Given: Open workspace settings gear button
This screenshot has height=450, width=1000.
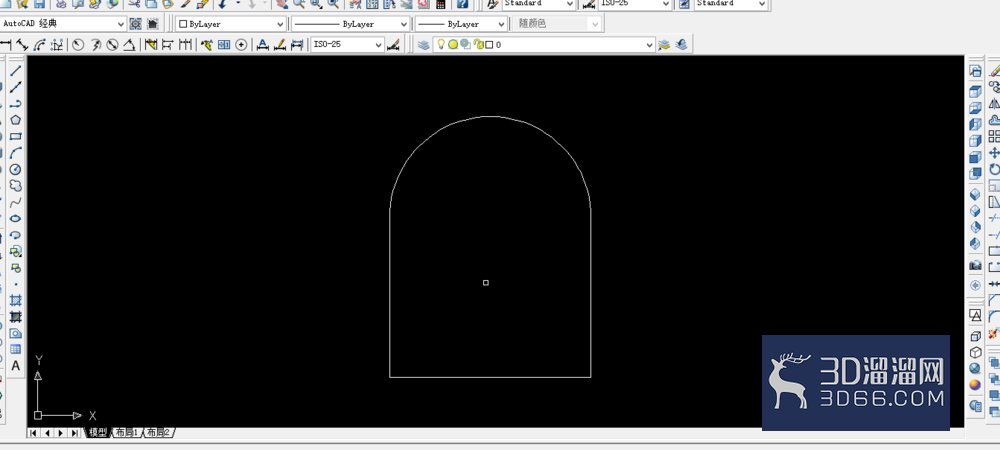Looking at the screenshot, I should click(x=135, y=24).
